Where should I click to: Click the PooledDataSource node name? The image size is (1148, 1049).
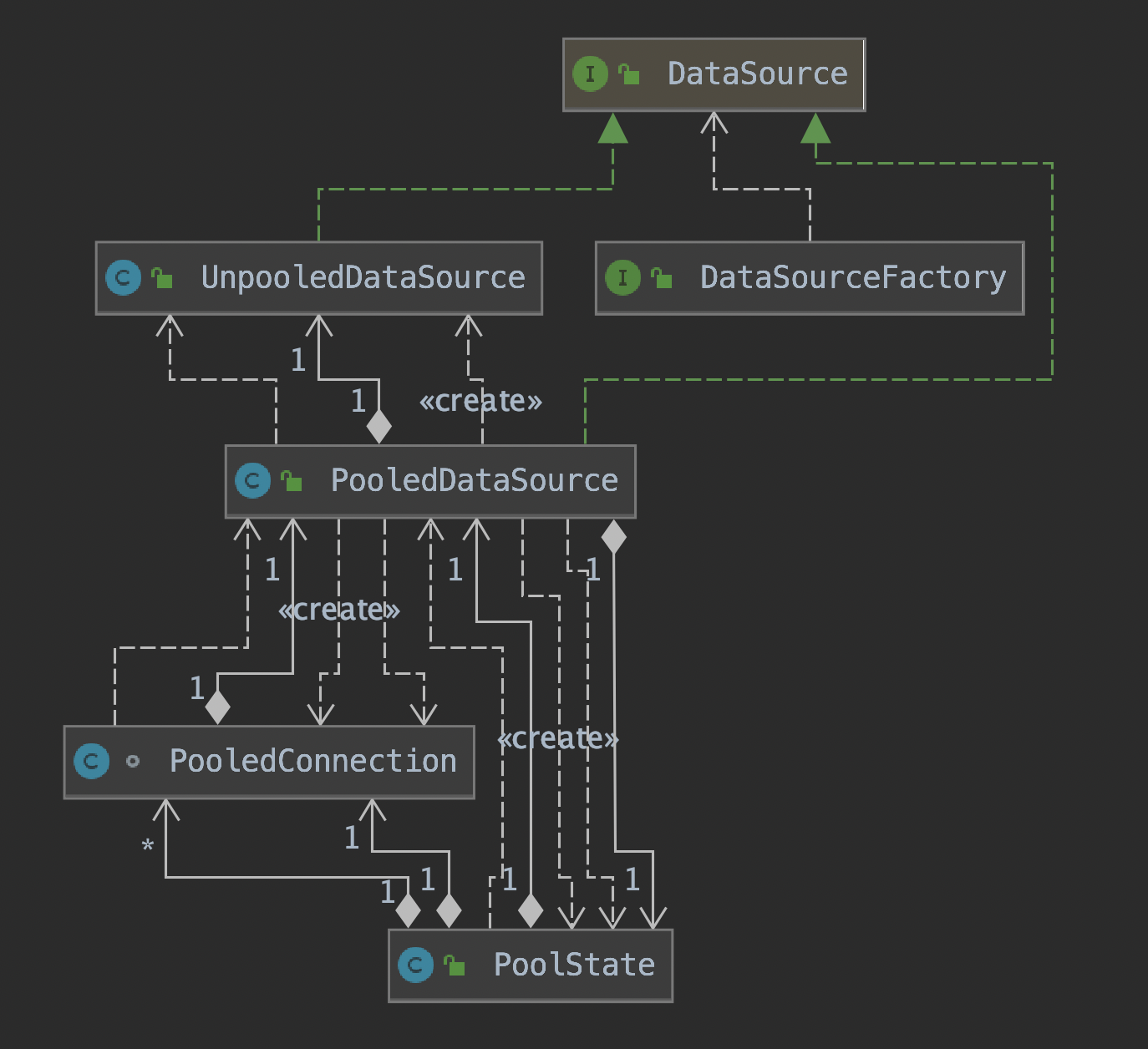click(474, 481)
